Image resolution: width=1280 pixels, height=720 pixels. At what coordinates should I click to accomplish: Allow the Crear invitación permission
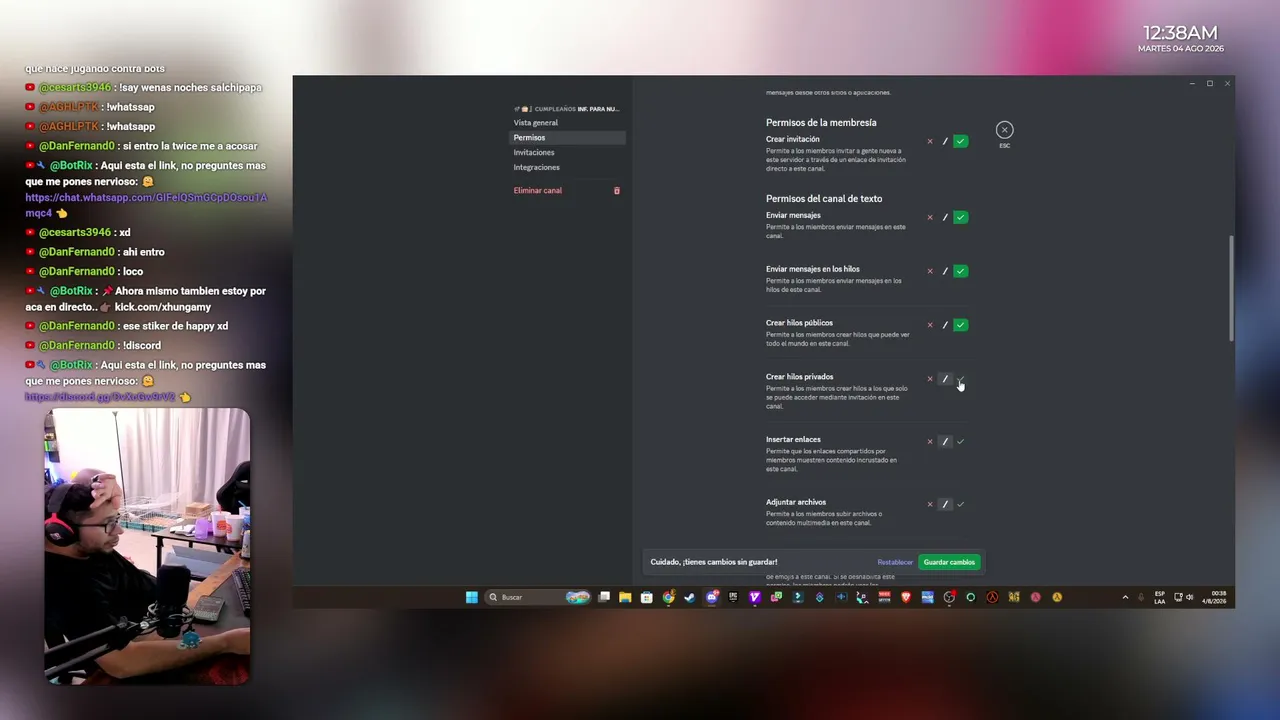[x=960, y=141]
